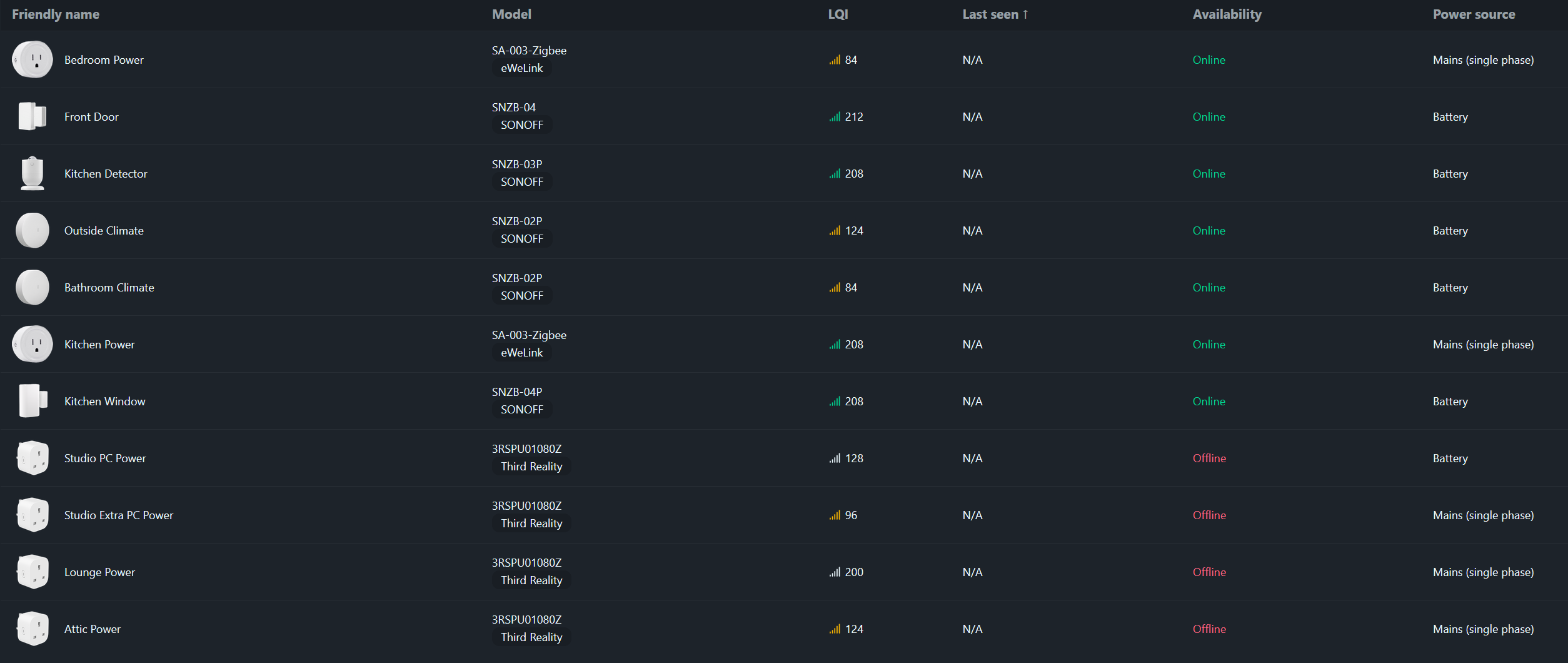Click the eWeLink vendor badge for Kitchen Power
The height and width of the screenshot is (663, 1568).
coord(521,353)
